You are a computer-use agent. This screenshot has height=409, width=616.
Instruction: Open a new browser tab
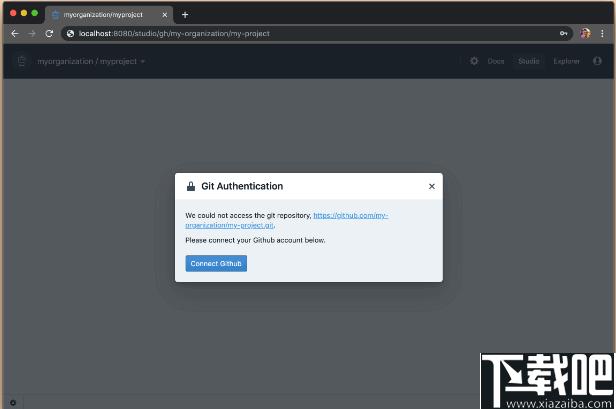tap(185, 15)
